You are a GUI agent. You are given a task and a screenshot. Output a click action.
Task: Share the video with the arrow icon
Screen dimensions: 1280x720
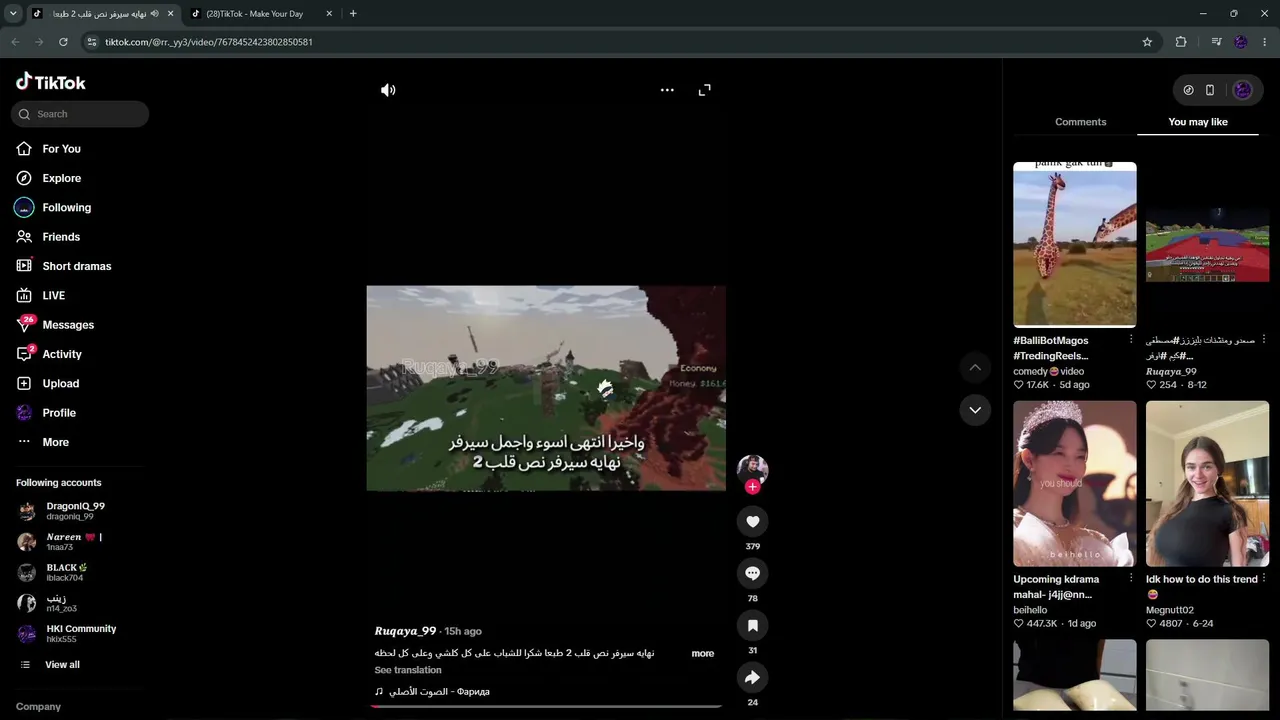[752, 677]
